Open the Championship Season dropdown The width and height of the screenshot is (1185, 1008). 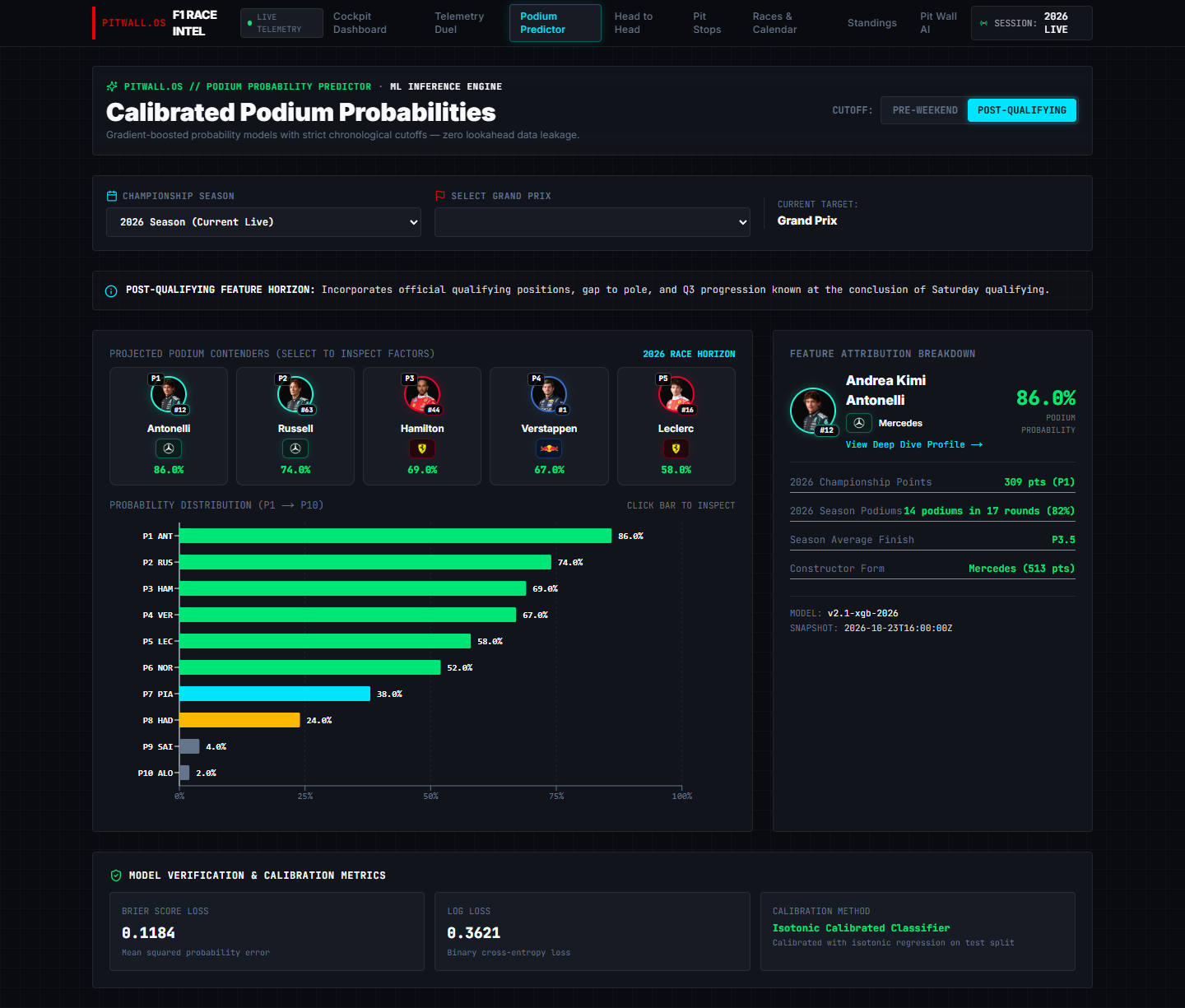(x=263, y=222)
